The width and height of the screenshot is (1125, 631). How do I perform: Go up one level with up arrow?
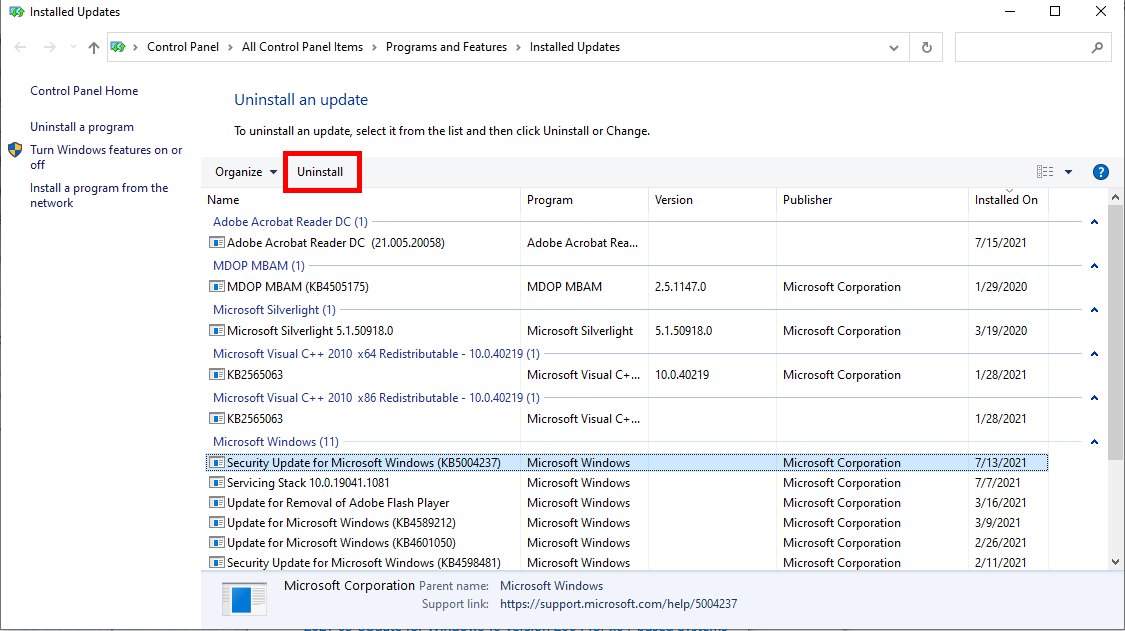click(93, 47)
